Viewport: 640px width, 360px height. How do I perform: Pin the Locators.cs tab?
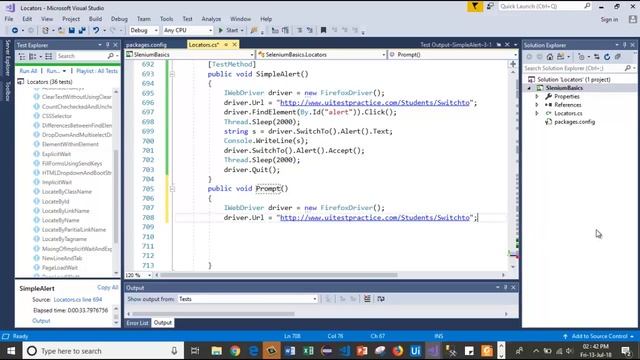click(226, 44)
